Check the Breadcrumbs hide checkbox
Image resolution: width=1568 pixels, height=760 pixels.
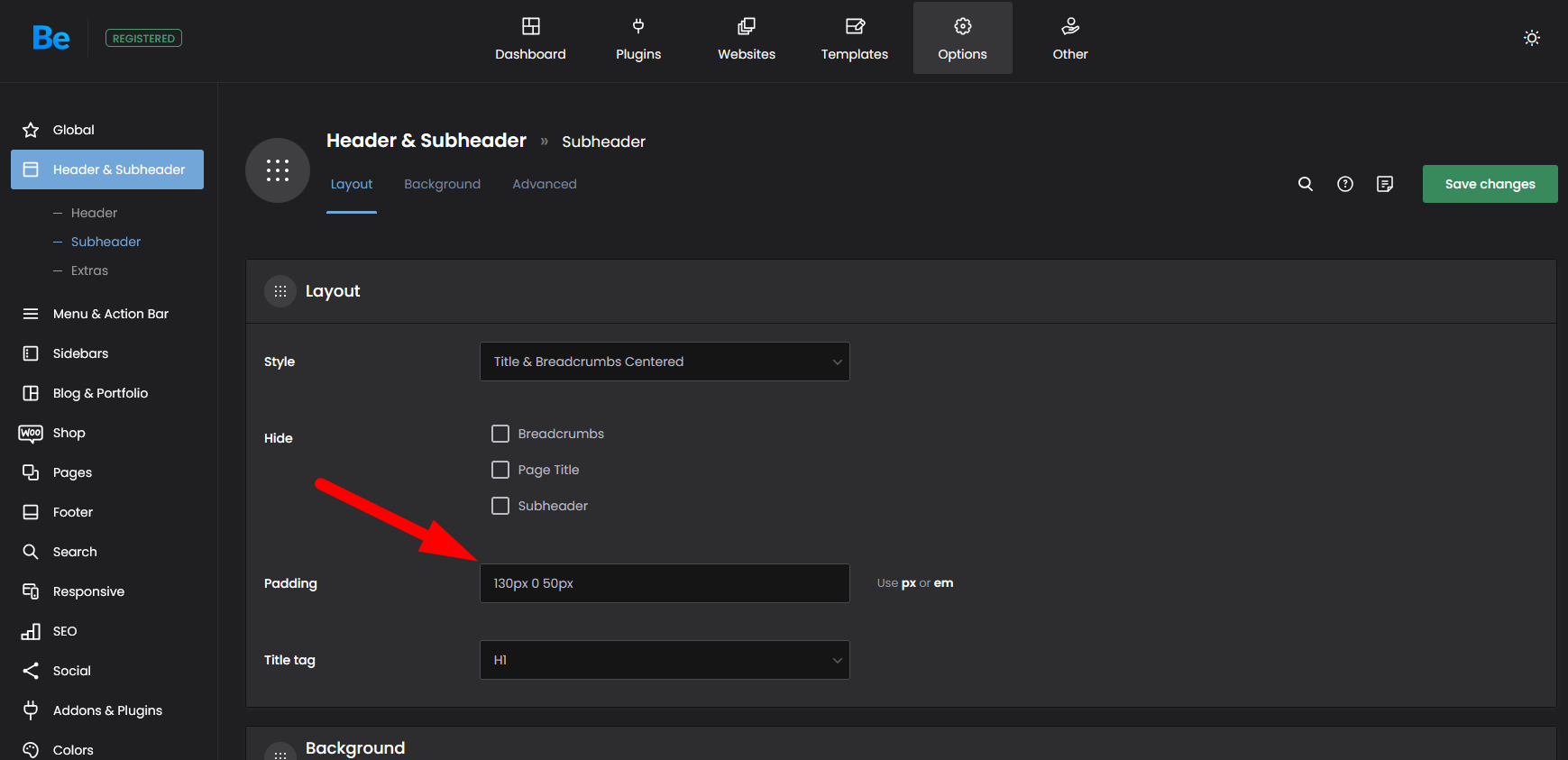[x=500, y=434]
